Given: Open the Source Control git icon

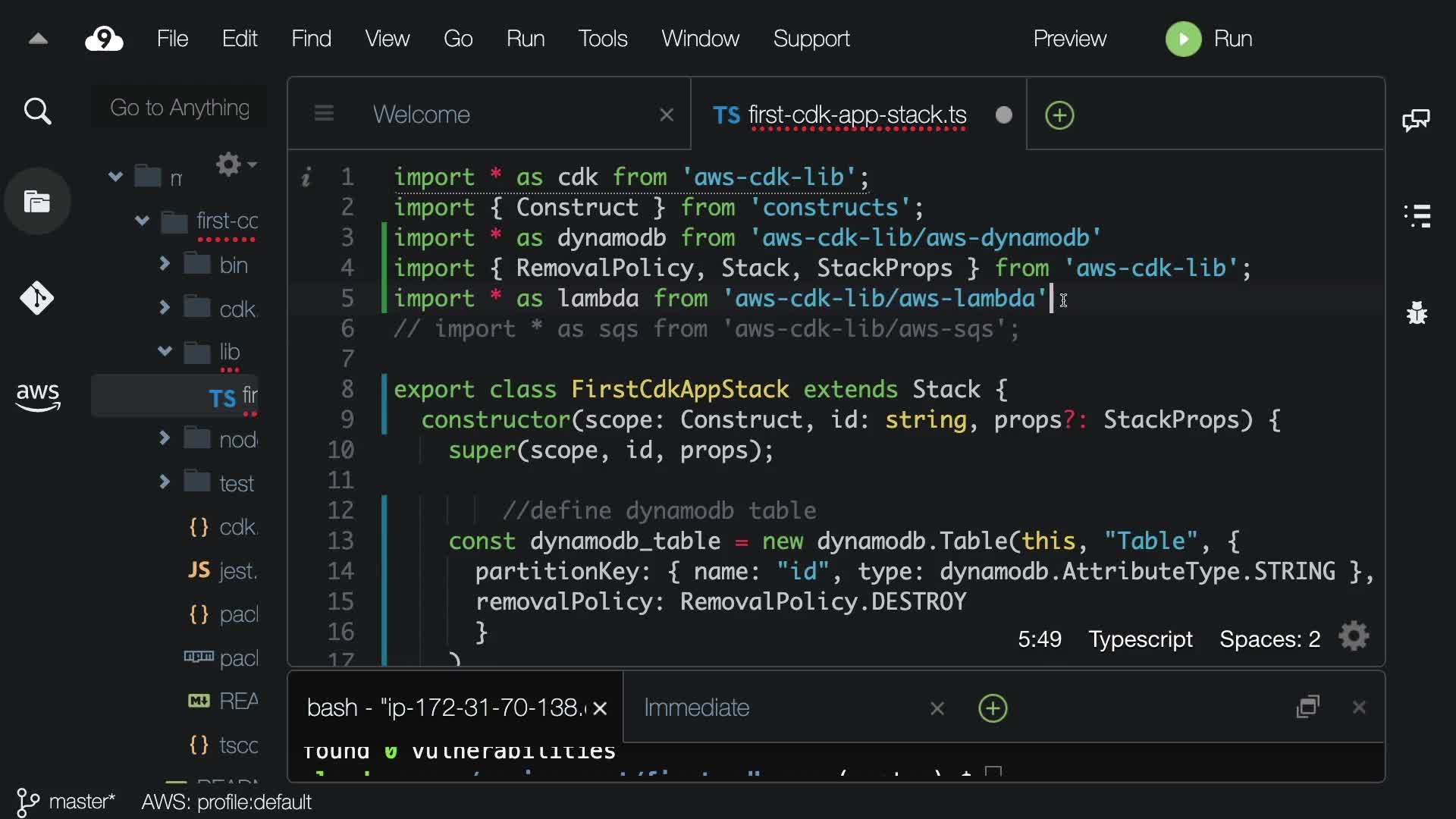Looking at the screenshot, I should tap(37, 298).
